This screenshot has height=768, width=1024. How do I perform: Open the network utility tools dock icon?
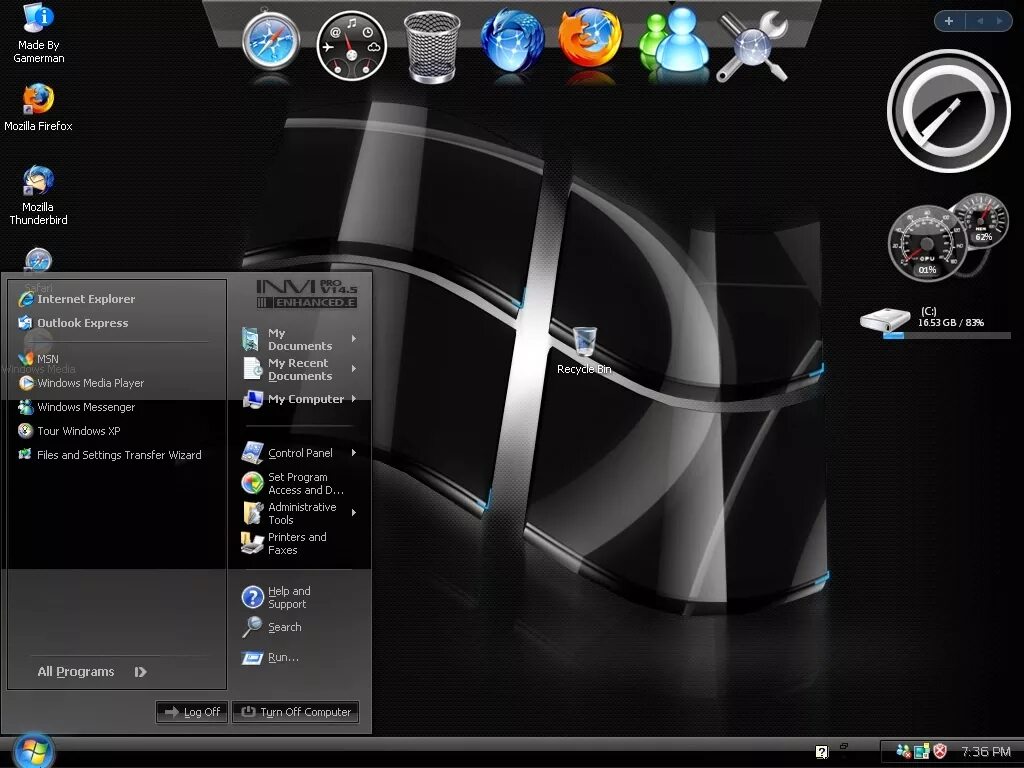click(753, 46)
